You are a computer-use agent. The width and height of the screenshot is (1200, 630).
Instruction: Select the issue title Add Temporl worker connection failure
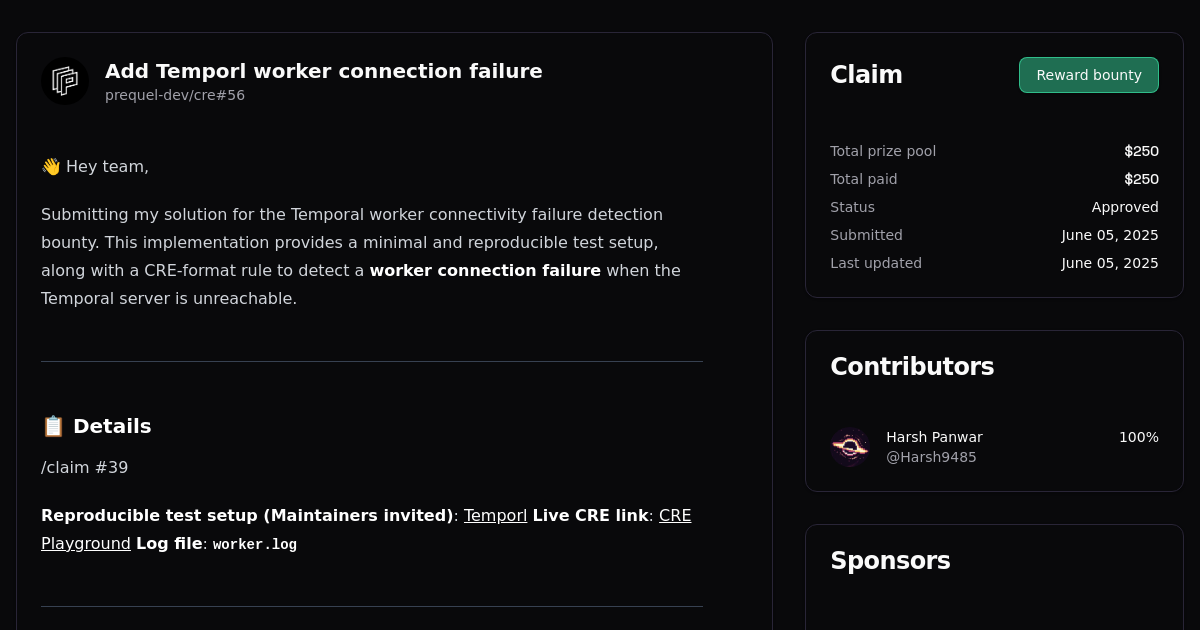click(324, 71)
